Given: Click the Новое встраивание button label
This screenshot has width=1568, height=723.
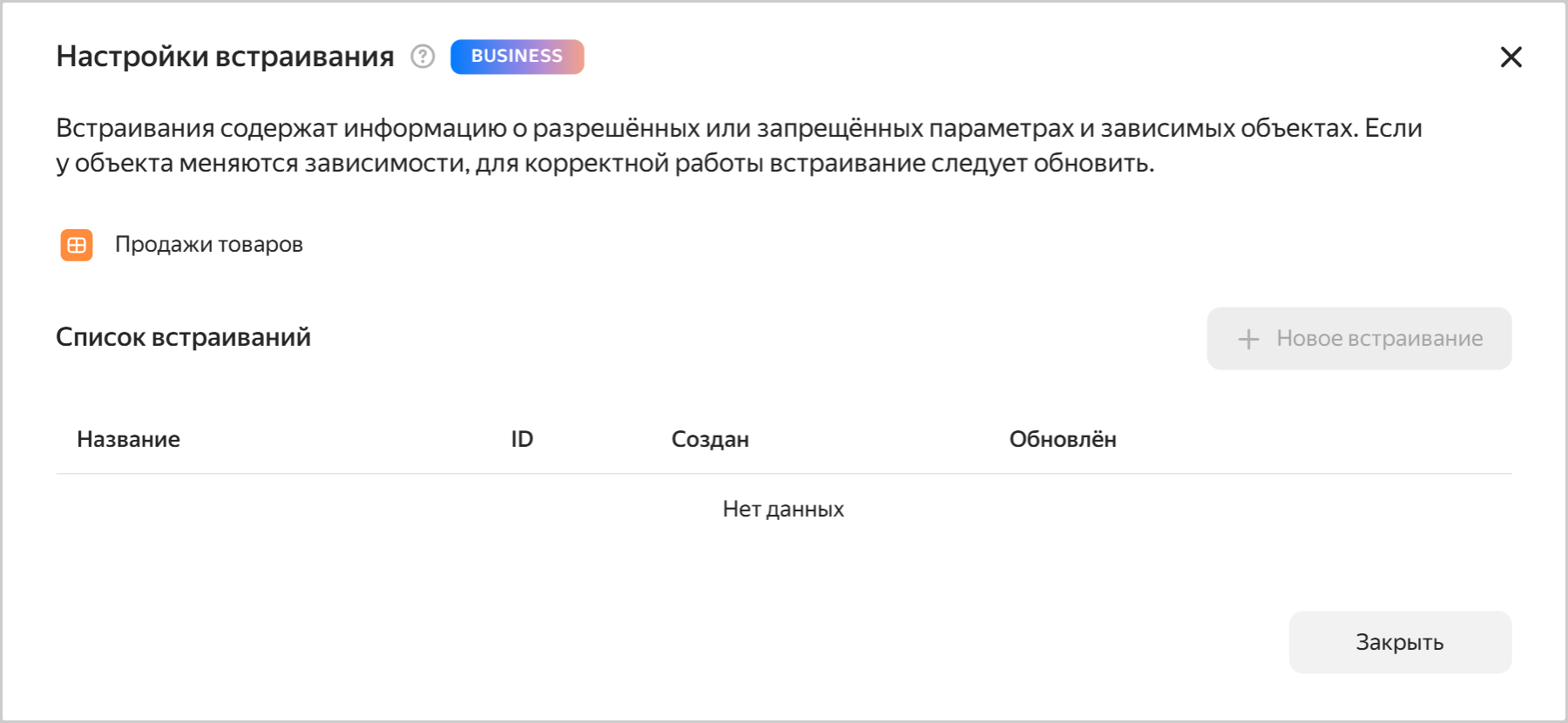Looking at the screenshot, I should tap(1379, 339).
